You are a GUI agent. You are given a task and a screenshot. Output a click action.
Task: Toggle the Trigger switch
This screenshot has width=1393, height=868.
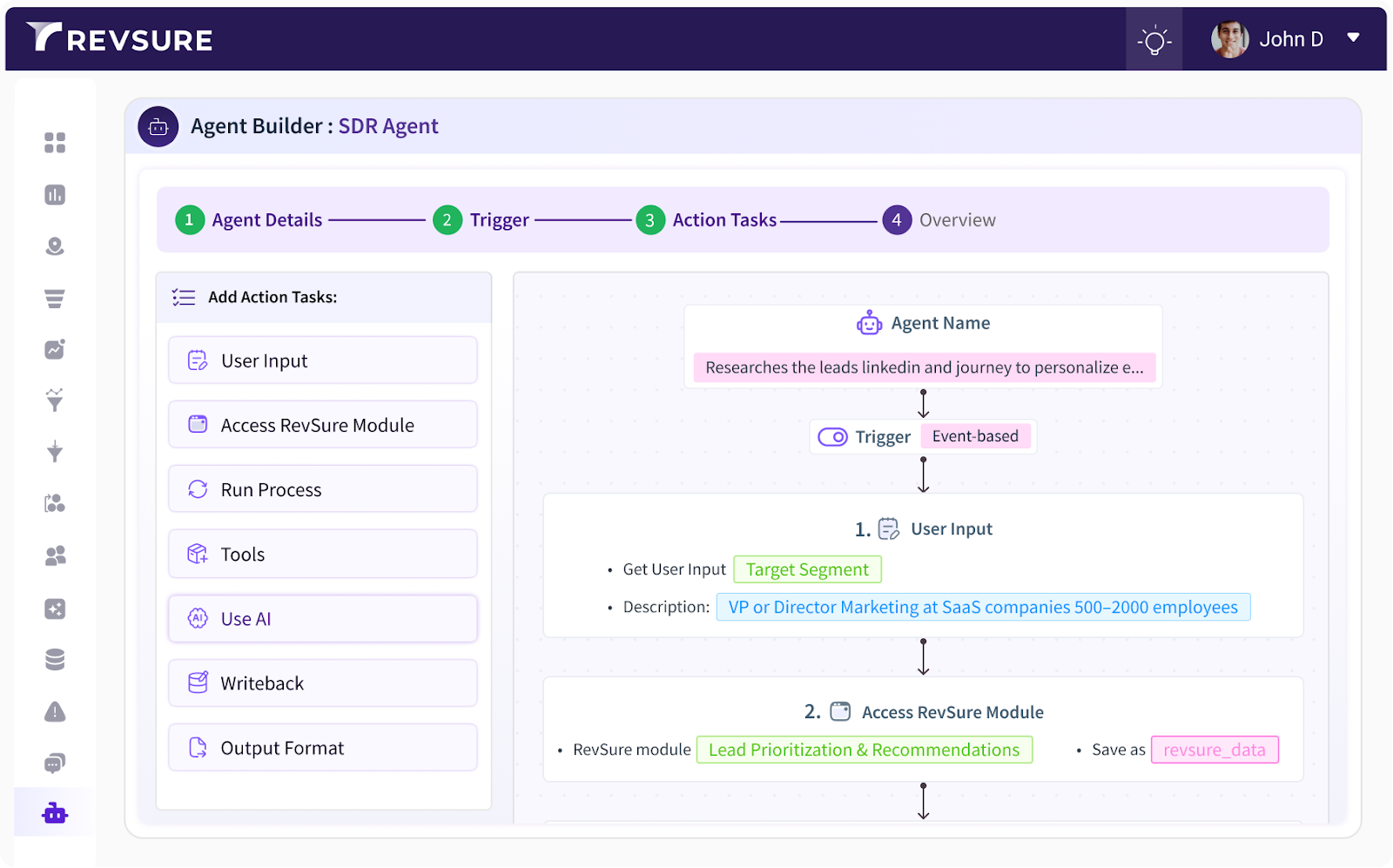832,437
